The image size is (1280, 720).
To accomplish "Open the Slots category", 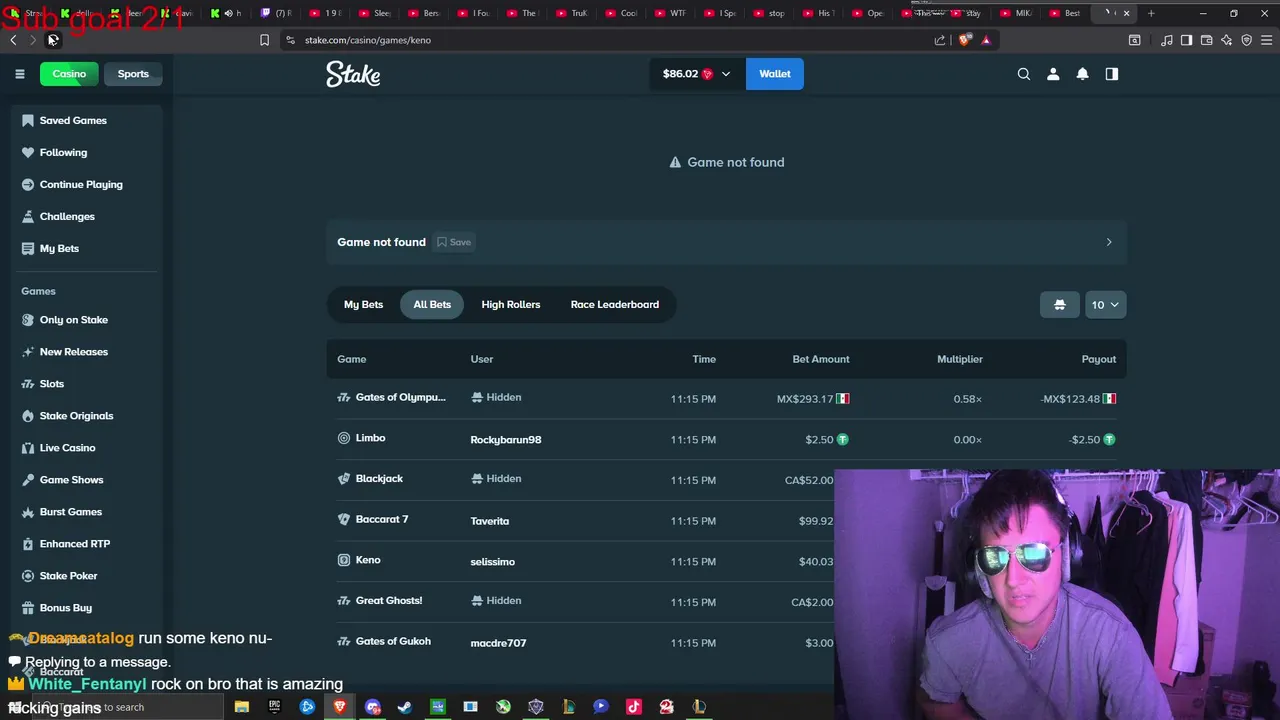I will pyautogui.click(x=52, y=384).
